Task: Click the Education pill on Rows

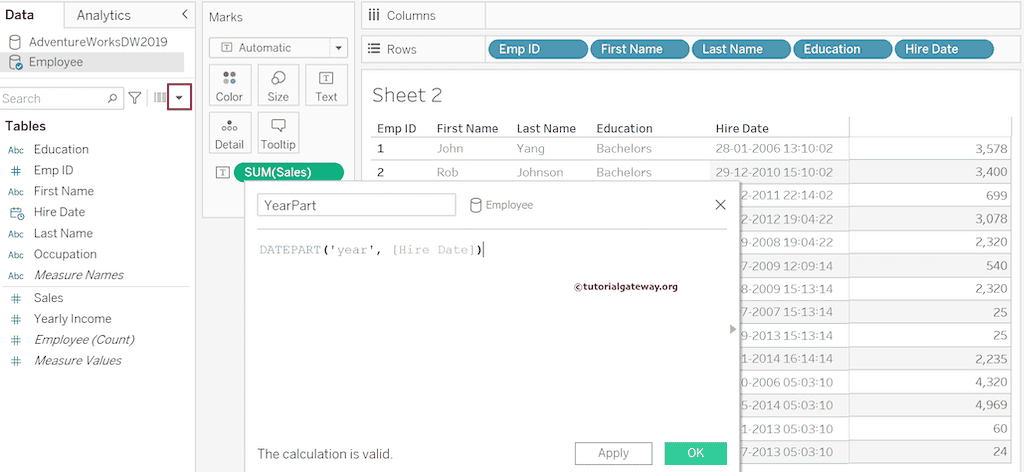Action: pos(842,49)
